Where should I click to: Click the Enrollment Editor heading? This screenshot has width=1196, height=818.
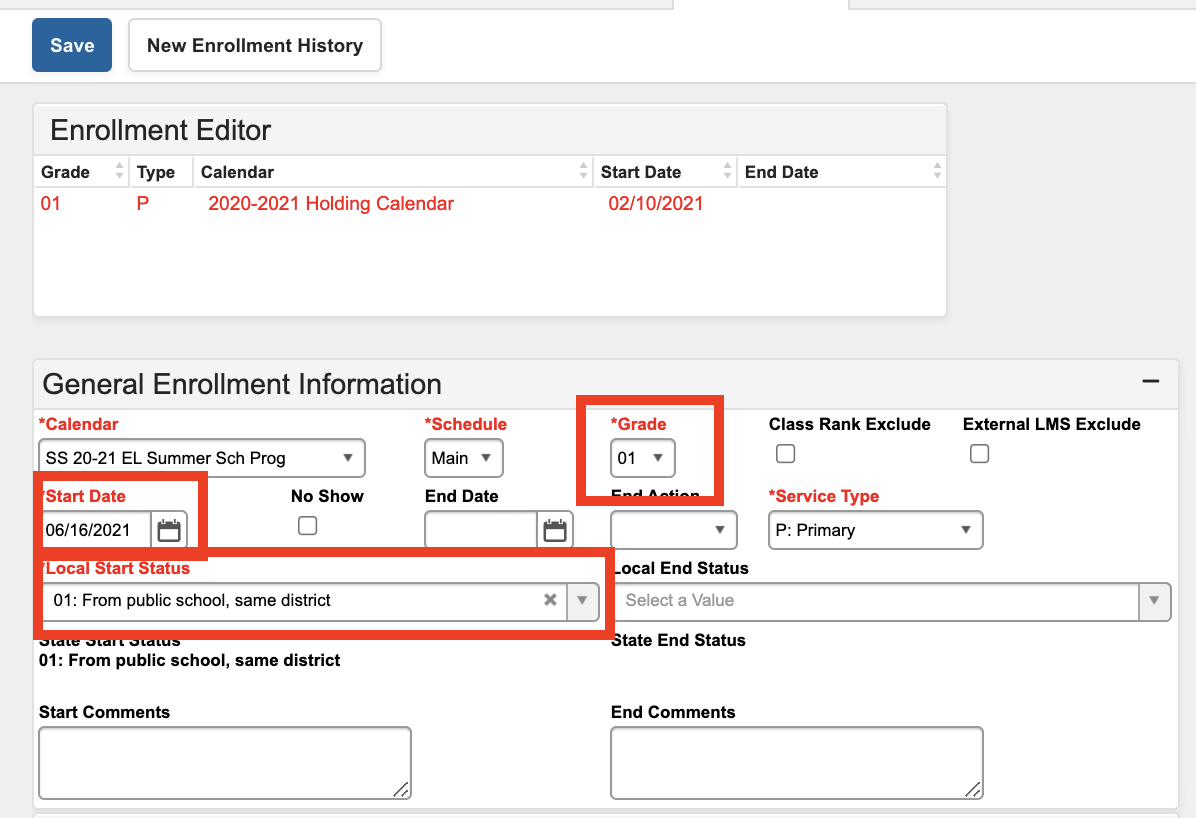click(160, 130)
